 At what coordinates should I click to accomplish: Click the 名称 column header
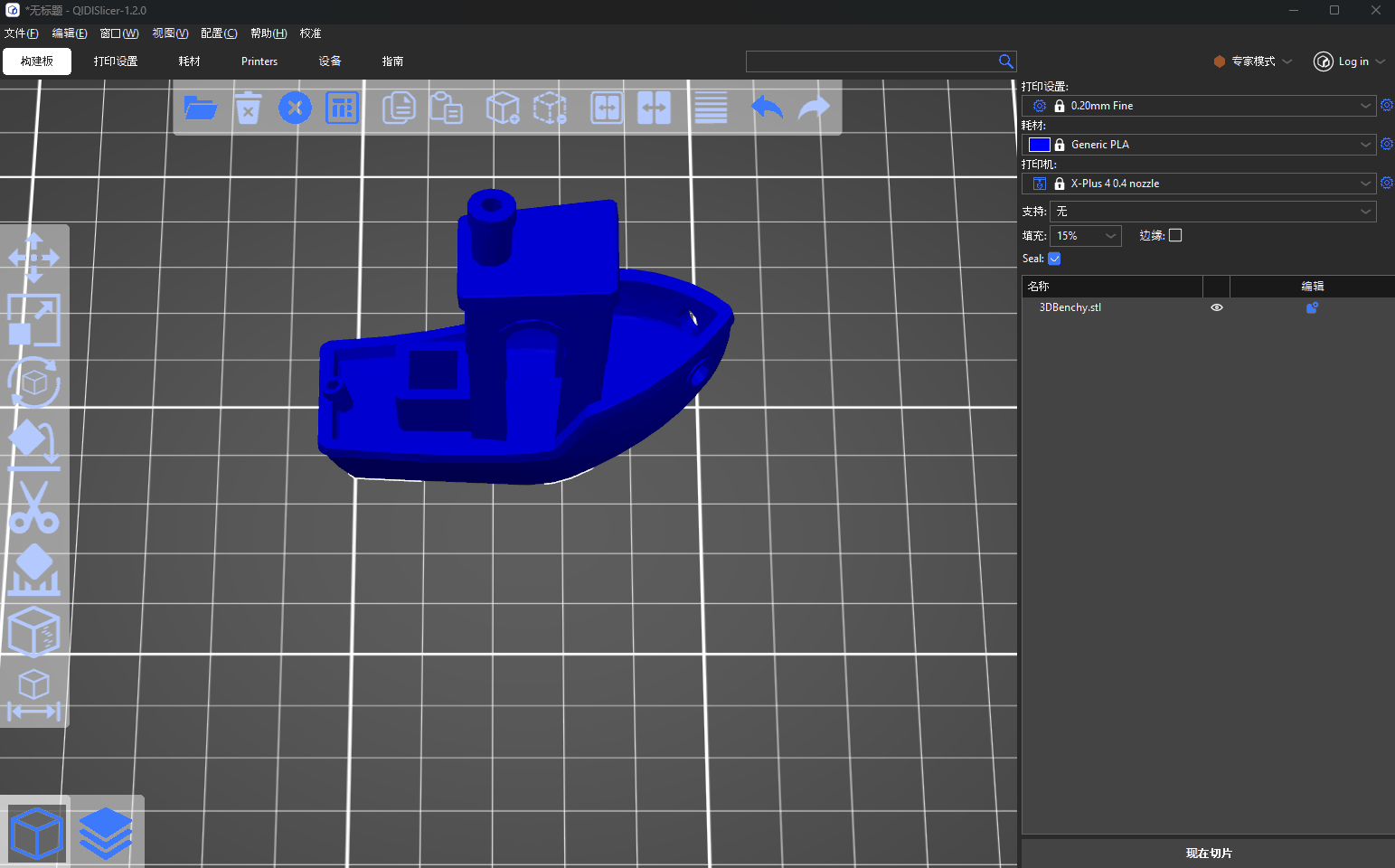pyautogui.click(x=1112, y=286)
